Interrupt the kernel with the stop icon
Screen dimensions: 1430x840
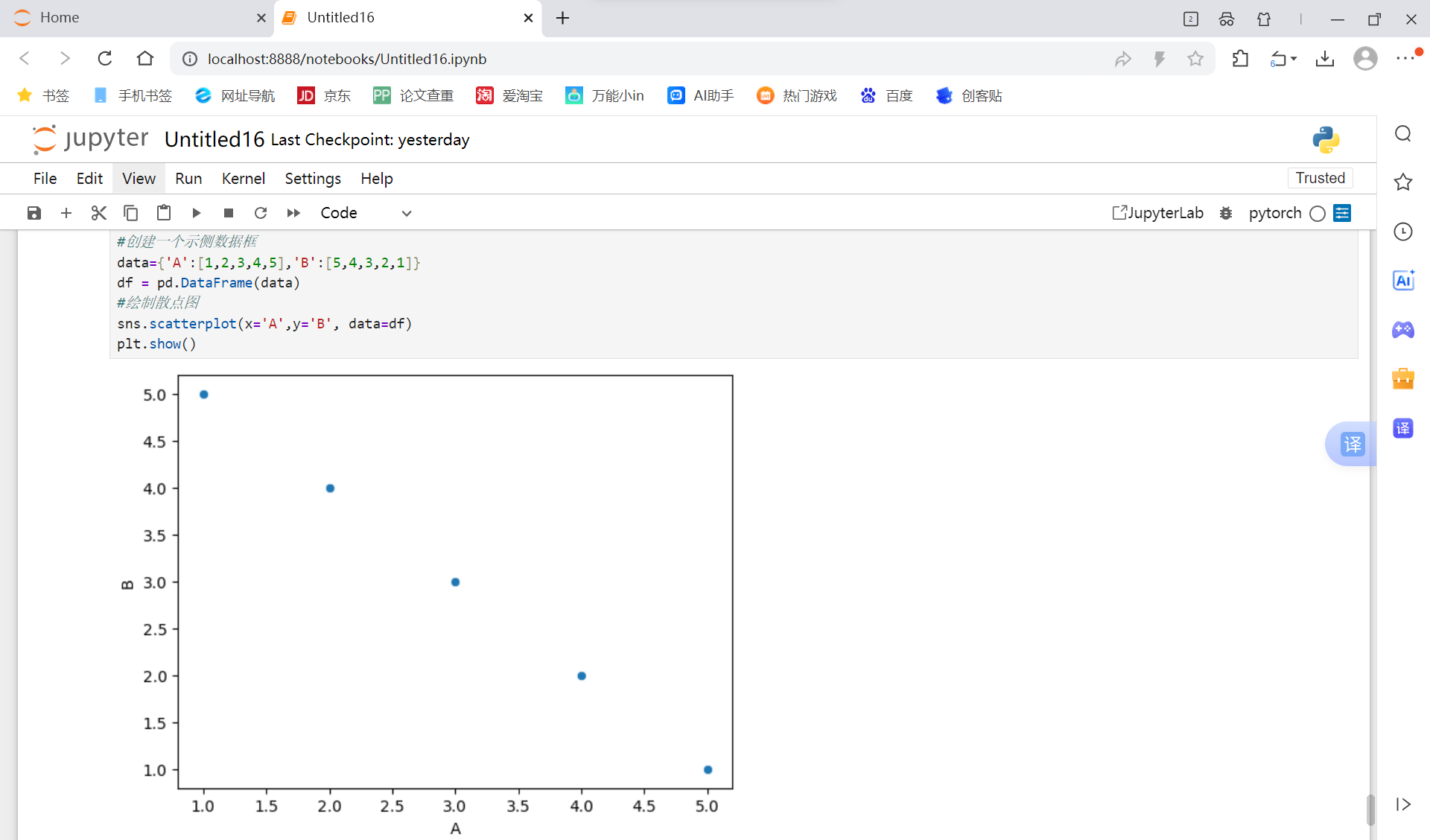tap(229, 213)
